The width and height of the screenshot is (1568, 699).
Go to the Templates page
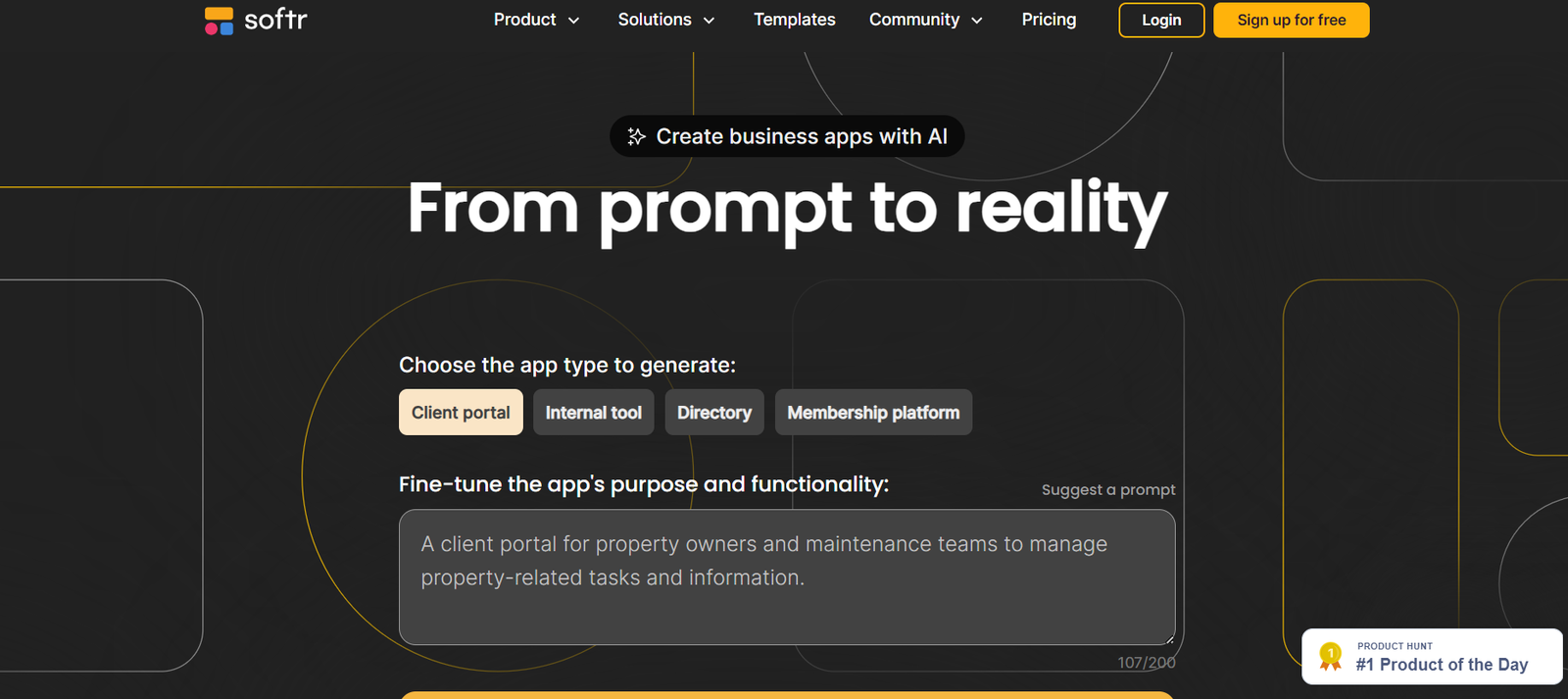(x=794, y=20)
